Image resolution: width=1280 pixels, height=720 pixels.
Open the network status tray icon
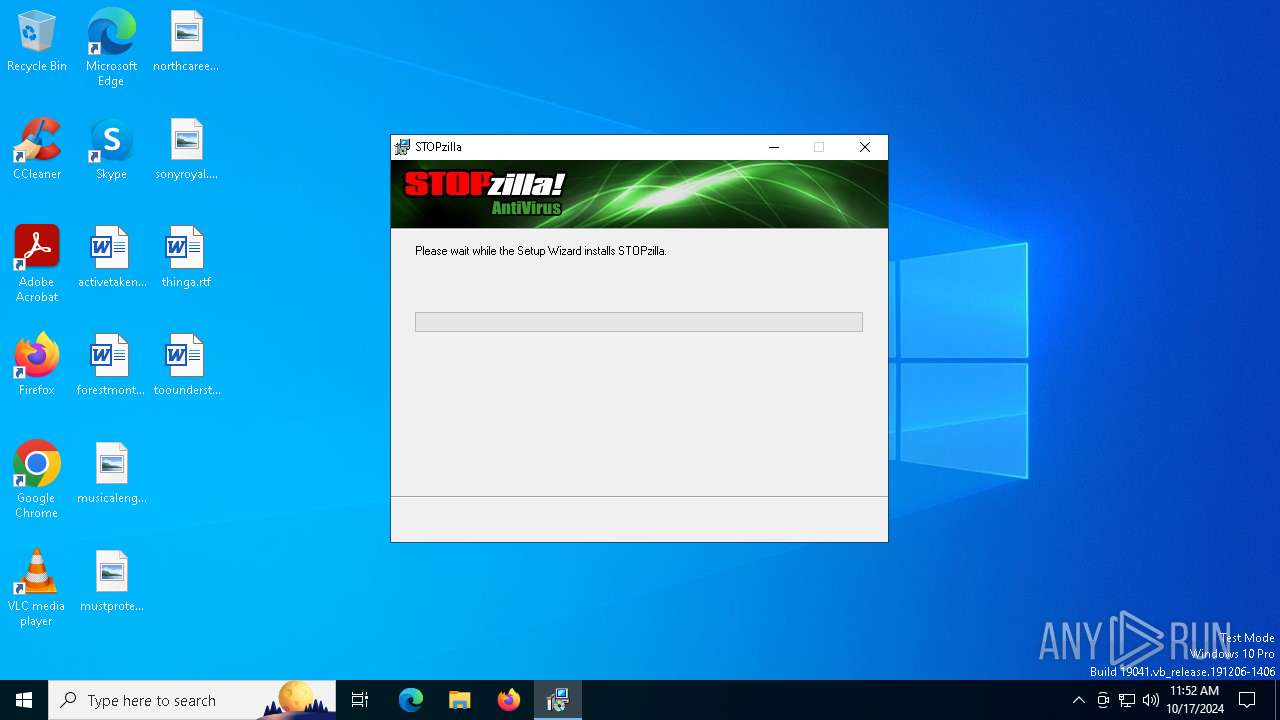(x=1127, y=700)
